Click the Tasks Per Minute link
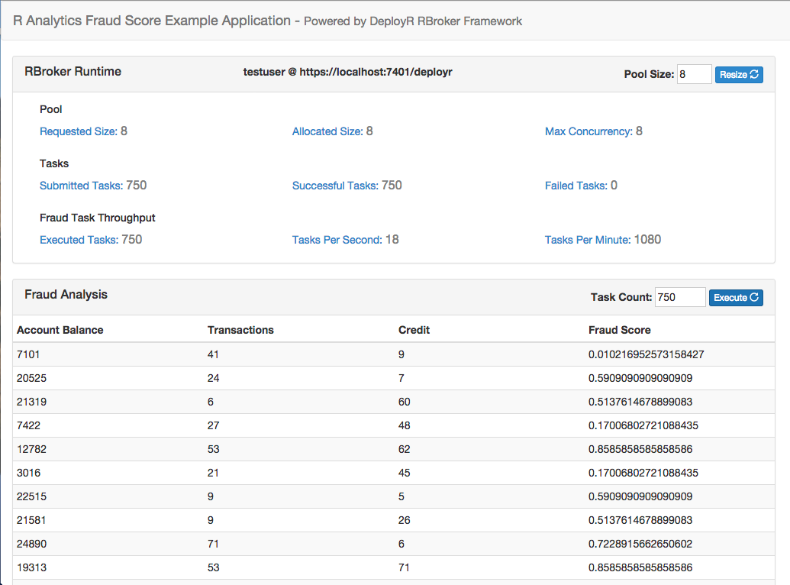 tap(588, 239)
